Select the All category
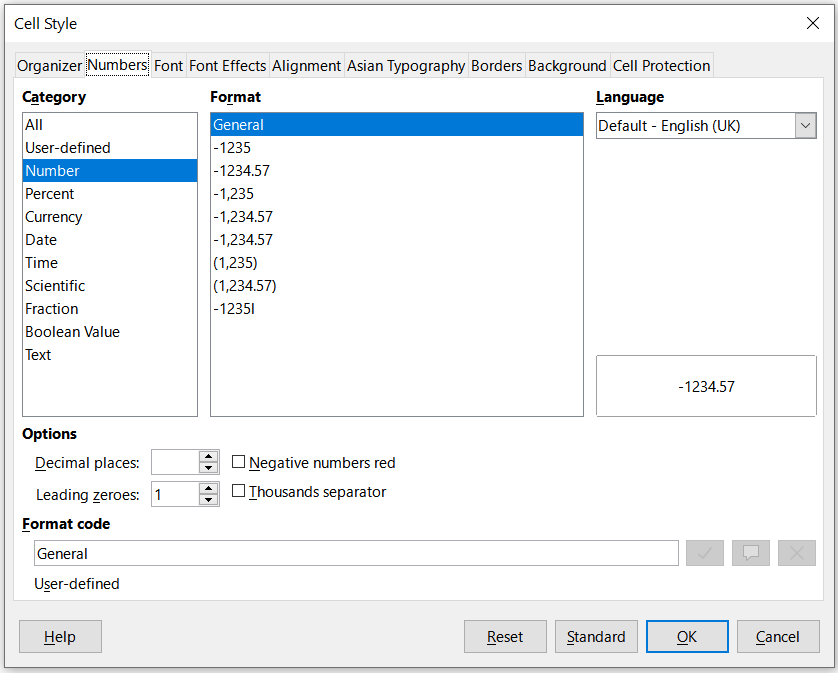 (110, 125)
